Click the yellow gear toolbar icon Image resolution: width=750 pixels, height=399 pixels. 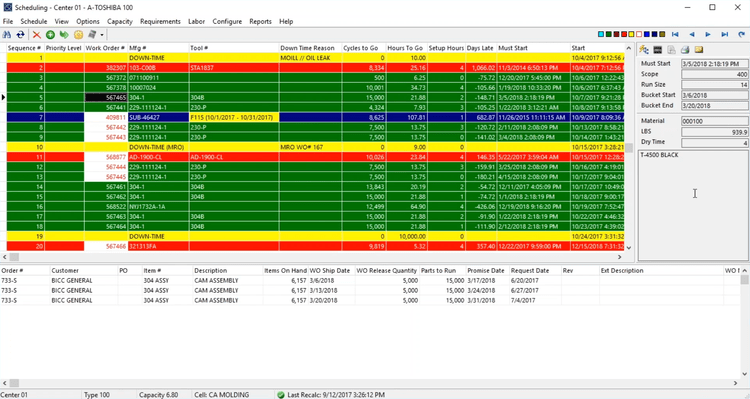click(78, 34)
